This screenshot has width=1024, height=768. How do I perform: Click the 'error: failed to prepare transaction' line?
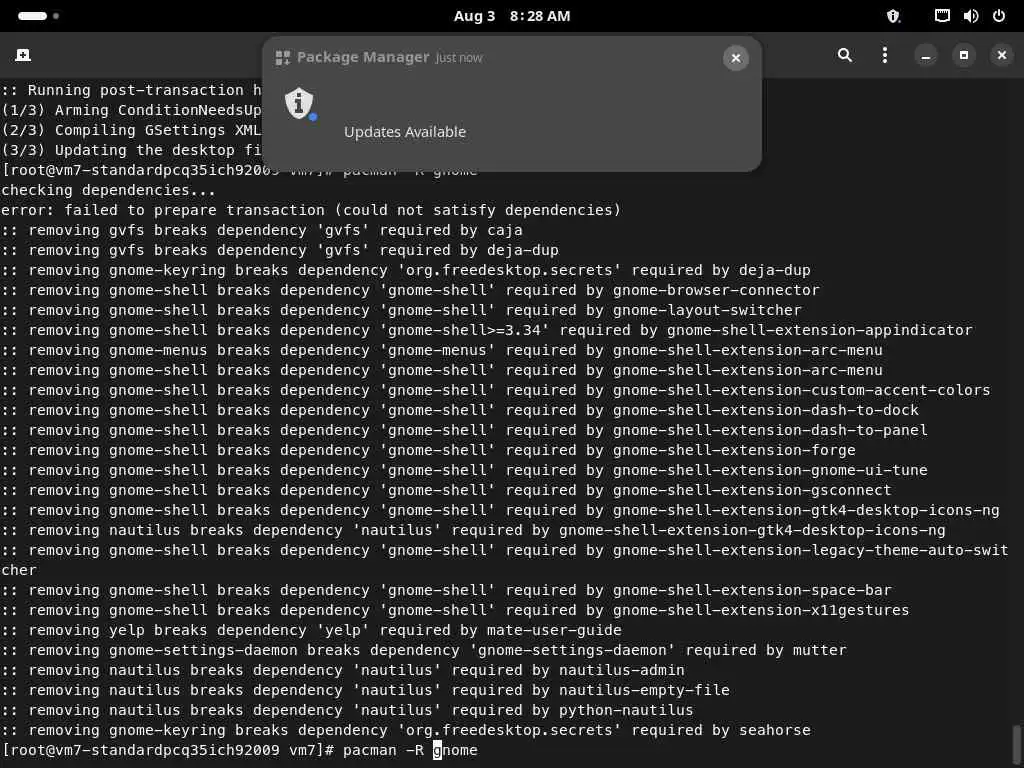tap(311, 210)
